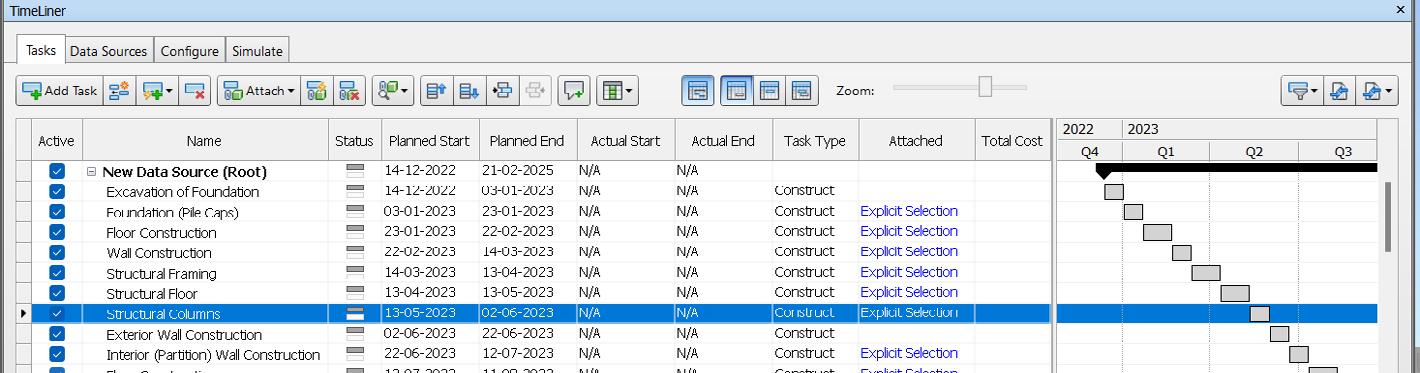Image resolution: width=1420 pixels, height=373 pixels.
Task: Move the selected task up
Action: pyautogui.click(x=435, y=91)
